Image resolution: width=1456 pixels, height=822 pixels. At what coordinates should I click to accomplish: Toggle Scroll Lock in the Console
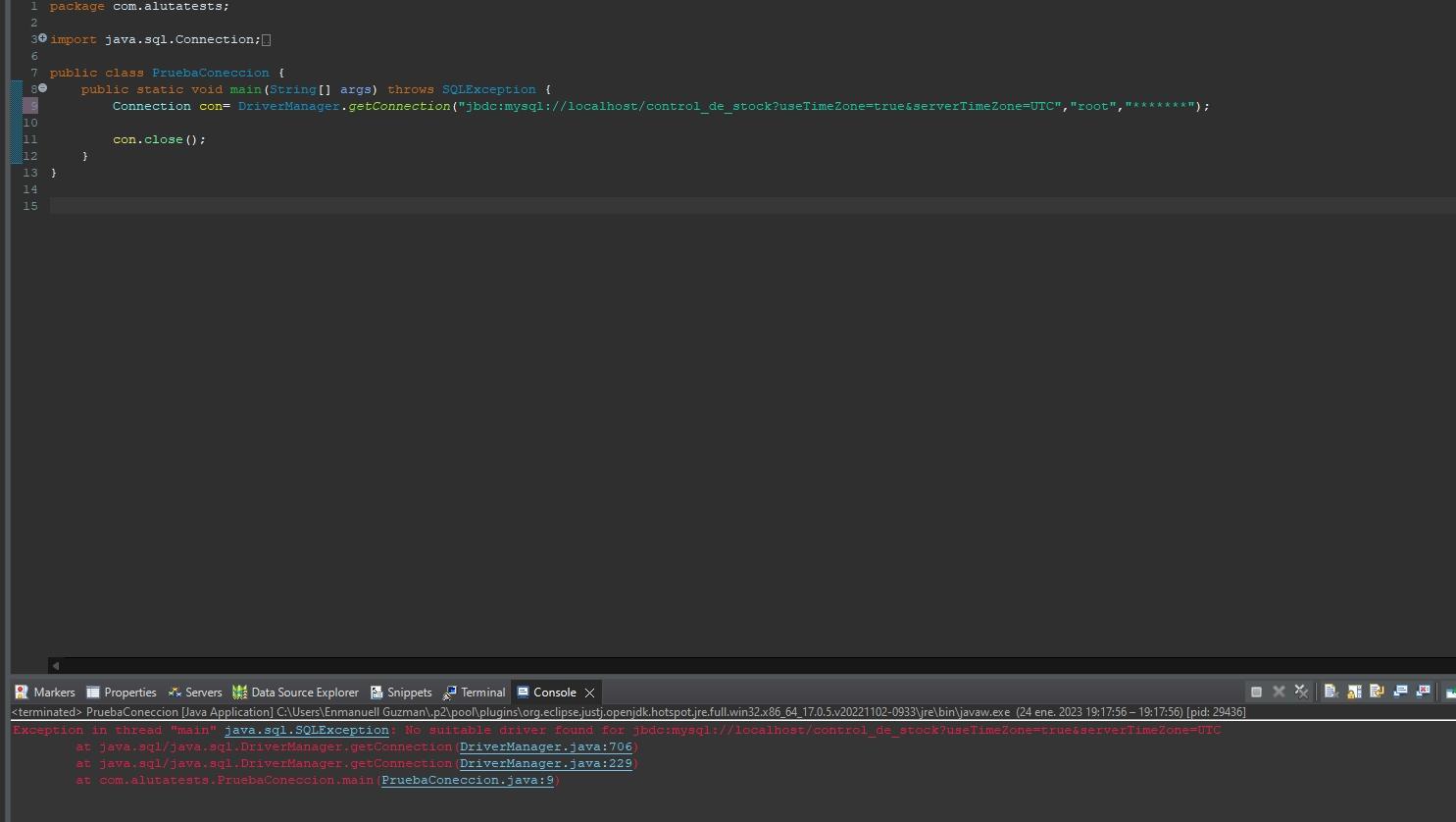(x=1354, y=692)
